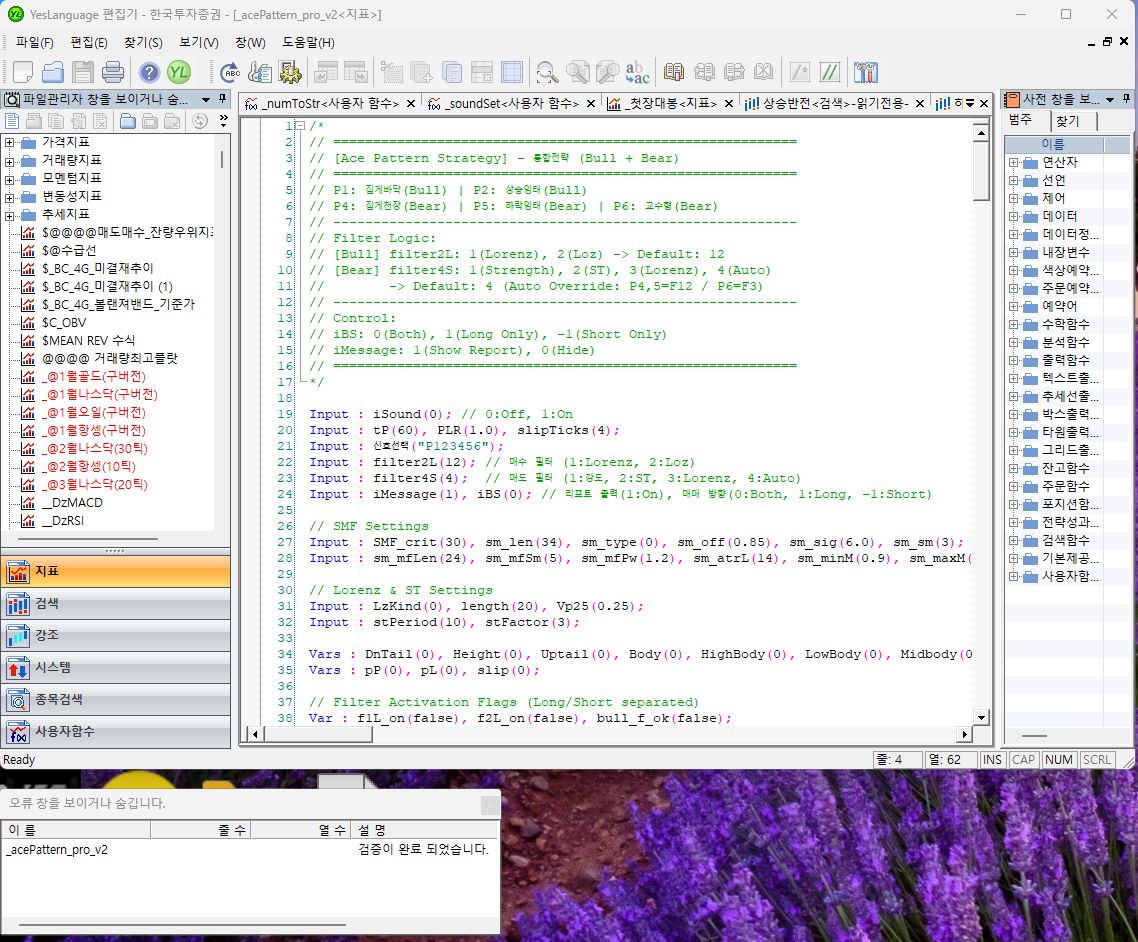The height and width of the screenshot is (942, 1138).
Task: Click the green YL logo icon
Action: coord(179,72)
